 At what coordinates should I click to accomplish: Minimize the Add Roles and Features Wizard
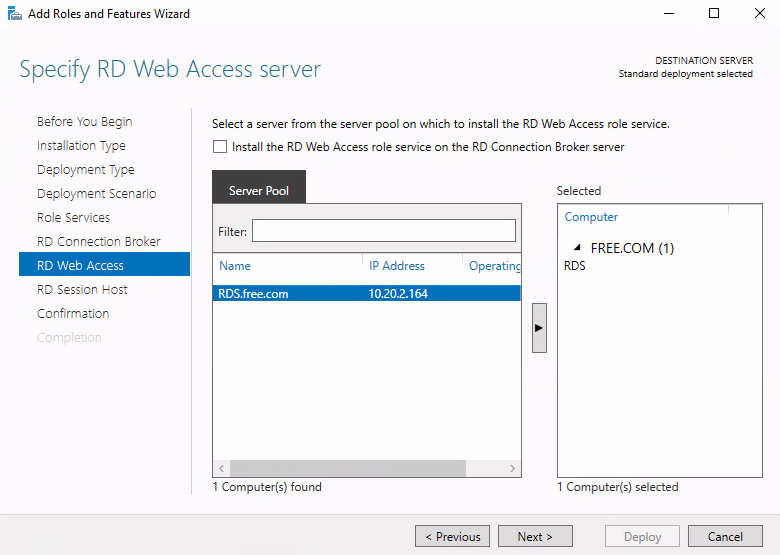(x=669, y=13)
